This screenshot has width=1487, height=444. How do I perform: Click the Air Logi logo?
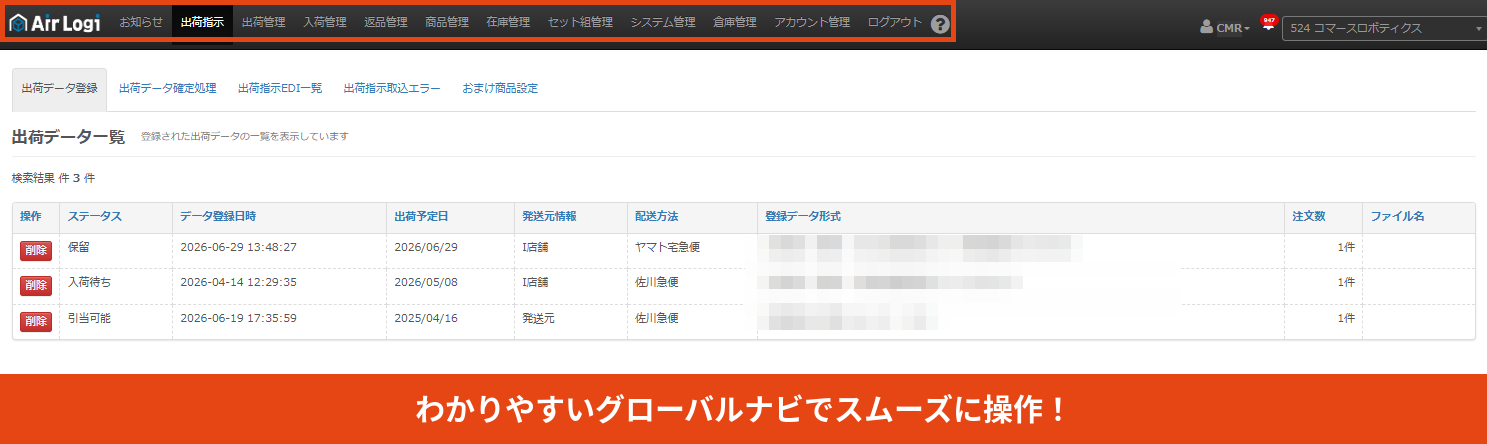coord(55,23)
